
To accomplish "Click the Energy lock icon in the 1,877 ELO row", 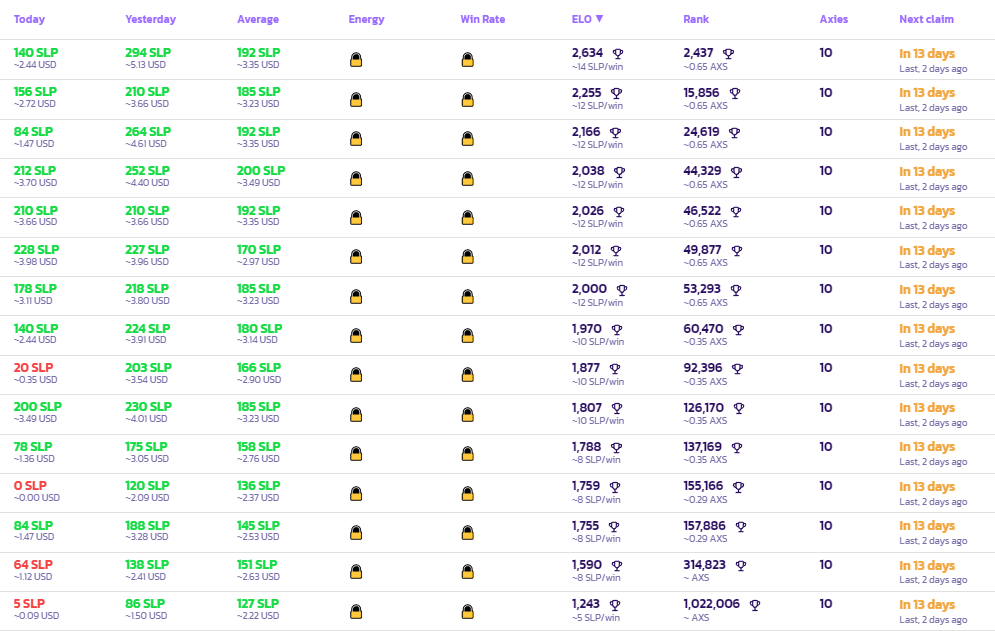I will tap(356, 375).
